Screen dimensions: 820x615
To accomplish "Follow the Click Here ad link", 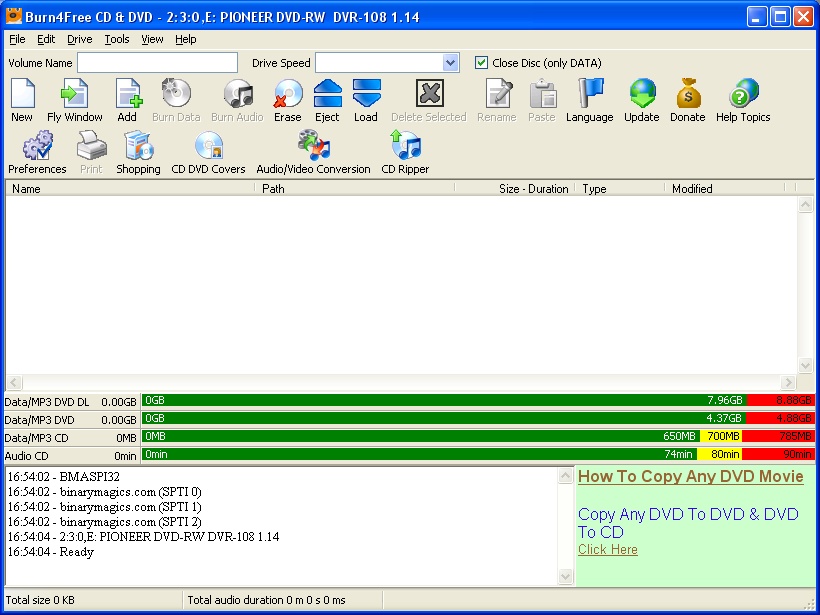I will tap(607, 550).
